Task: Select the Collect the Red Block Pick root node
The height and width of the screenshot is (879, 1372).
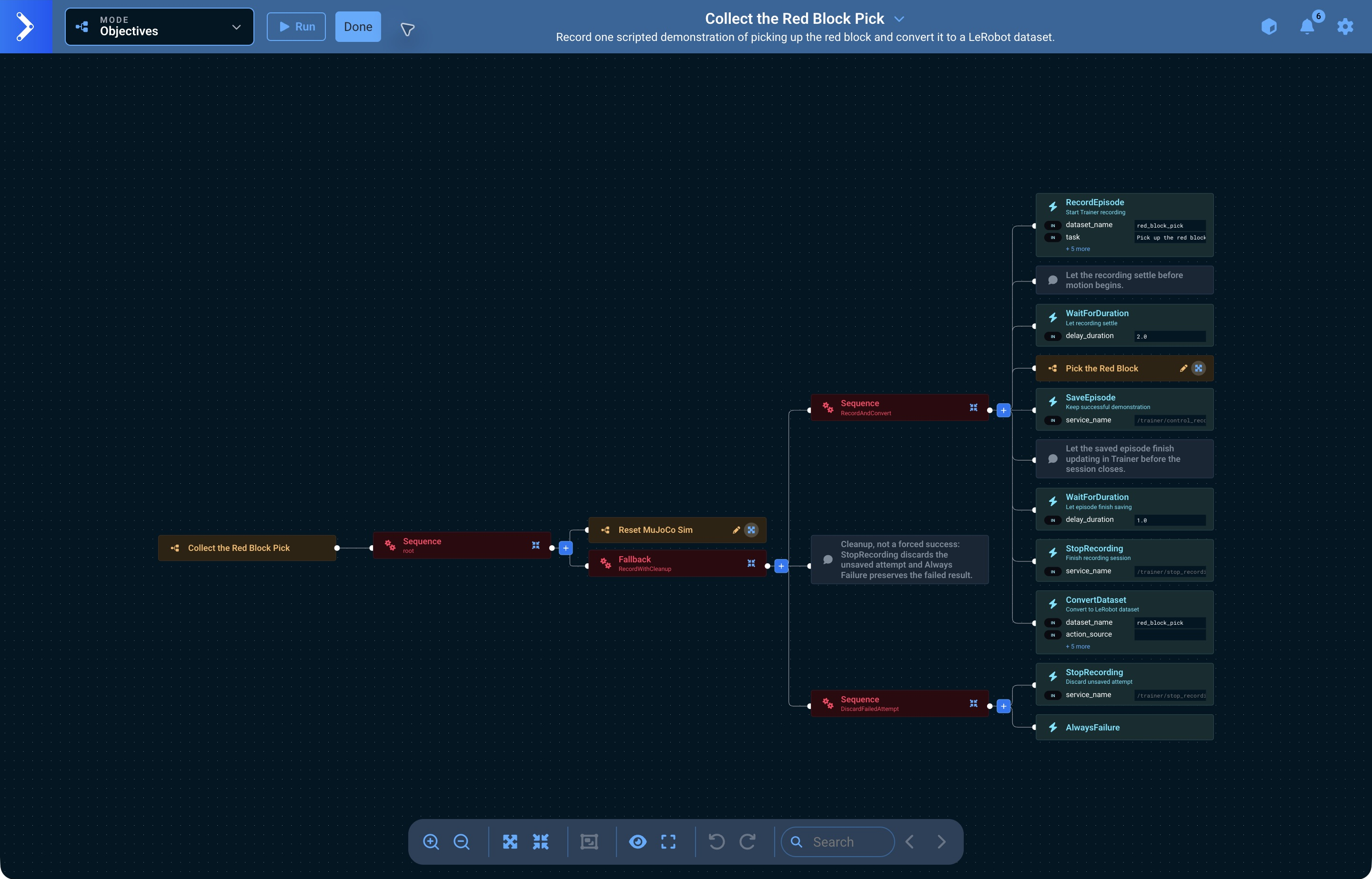Action: (x=247, y=549)
